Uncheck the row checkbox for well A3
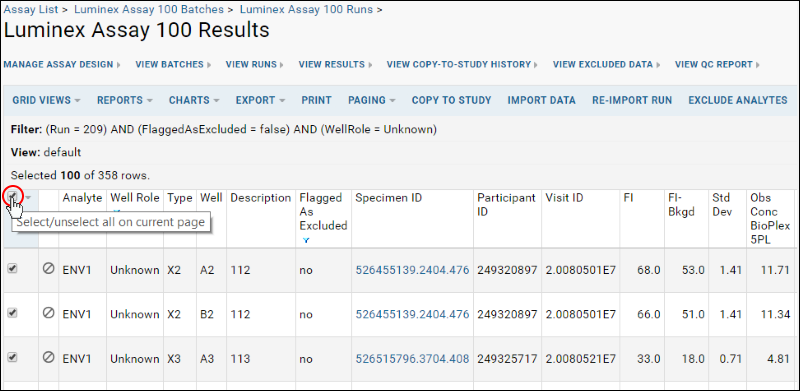This screenshot has width=800, height=391. [12, 358]
